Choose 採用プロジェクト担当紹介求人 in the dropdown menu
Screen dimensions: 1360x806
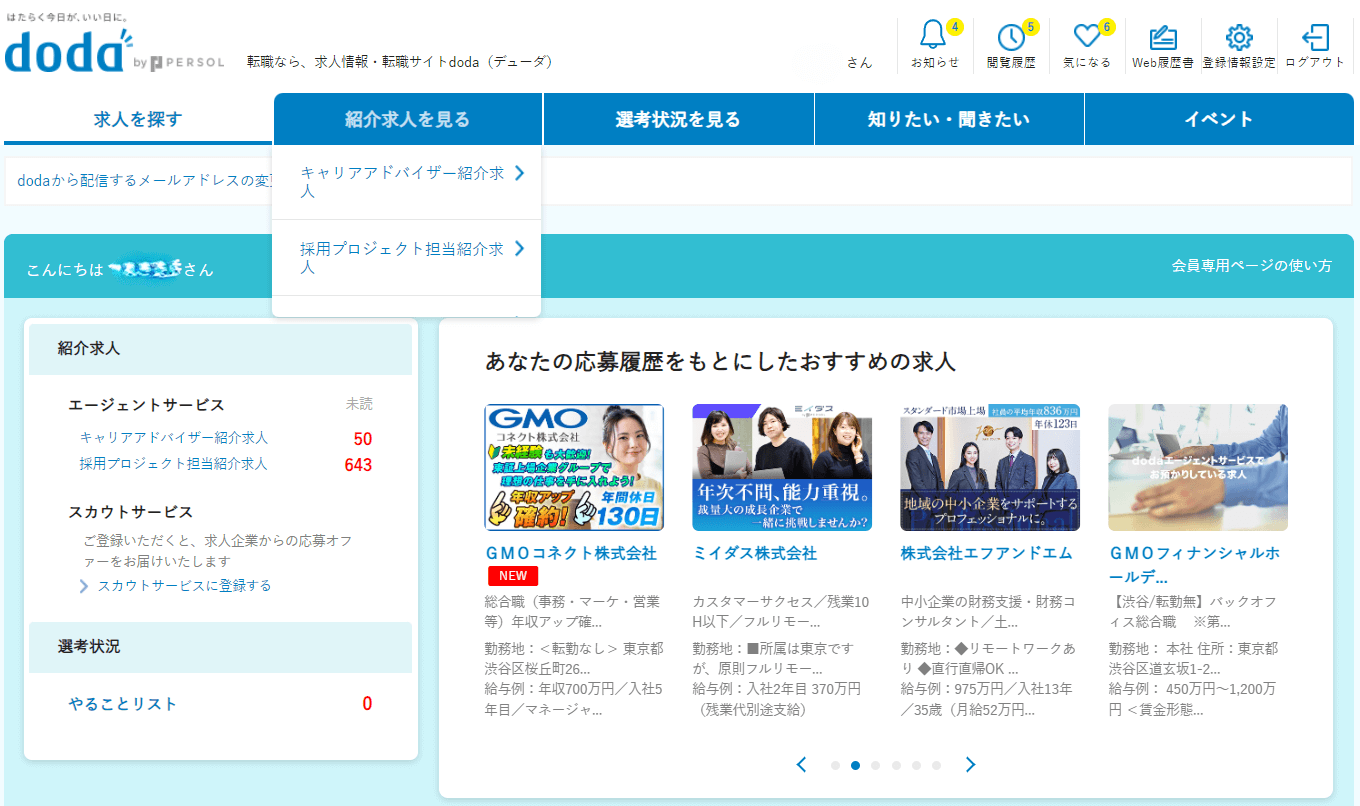(407, 257)
